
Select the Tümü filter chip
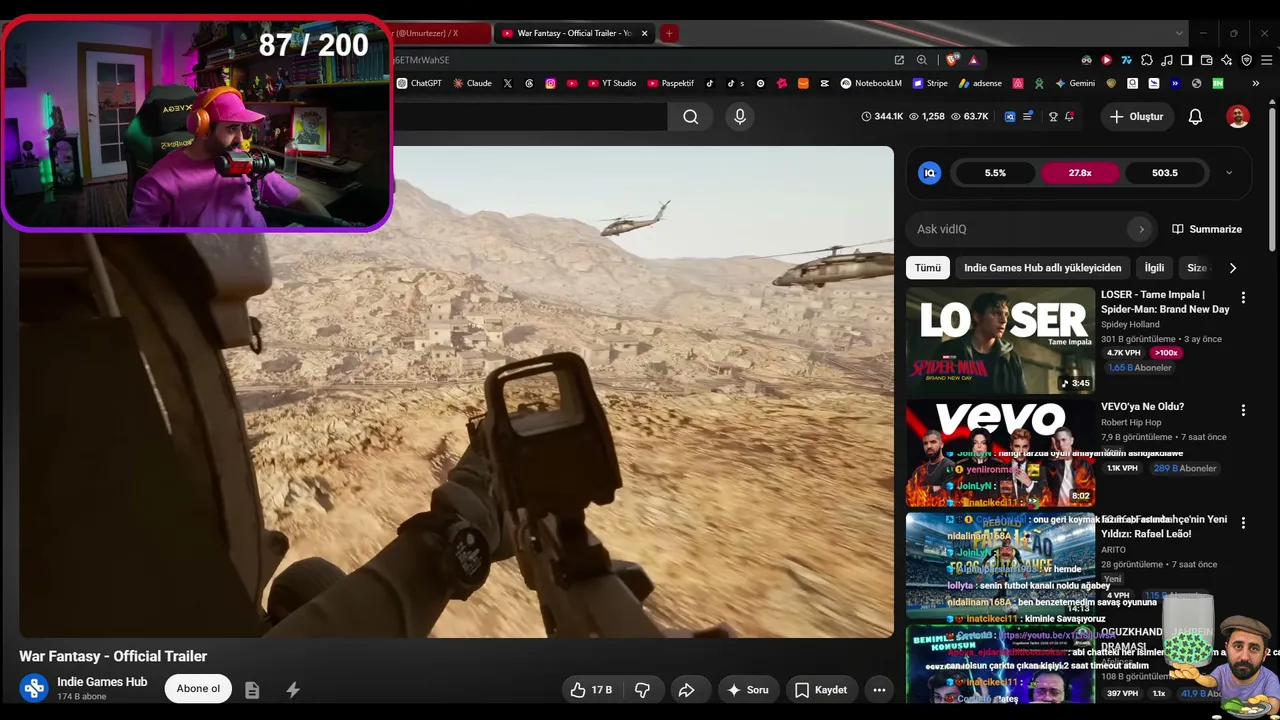point(928,268)
